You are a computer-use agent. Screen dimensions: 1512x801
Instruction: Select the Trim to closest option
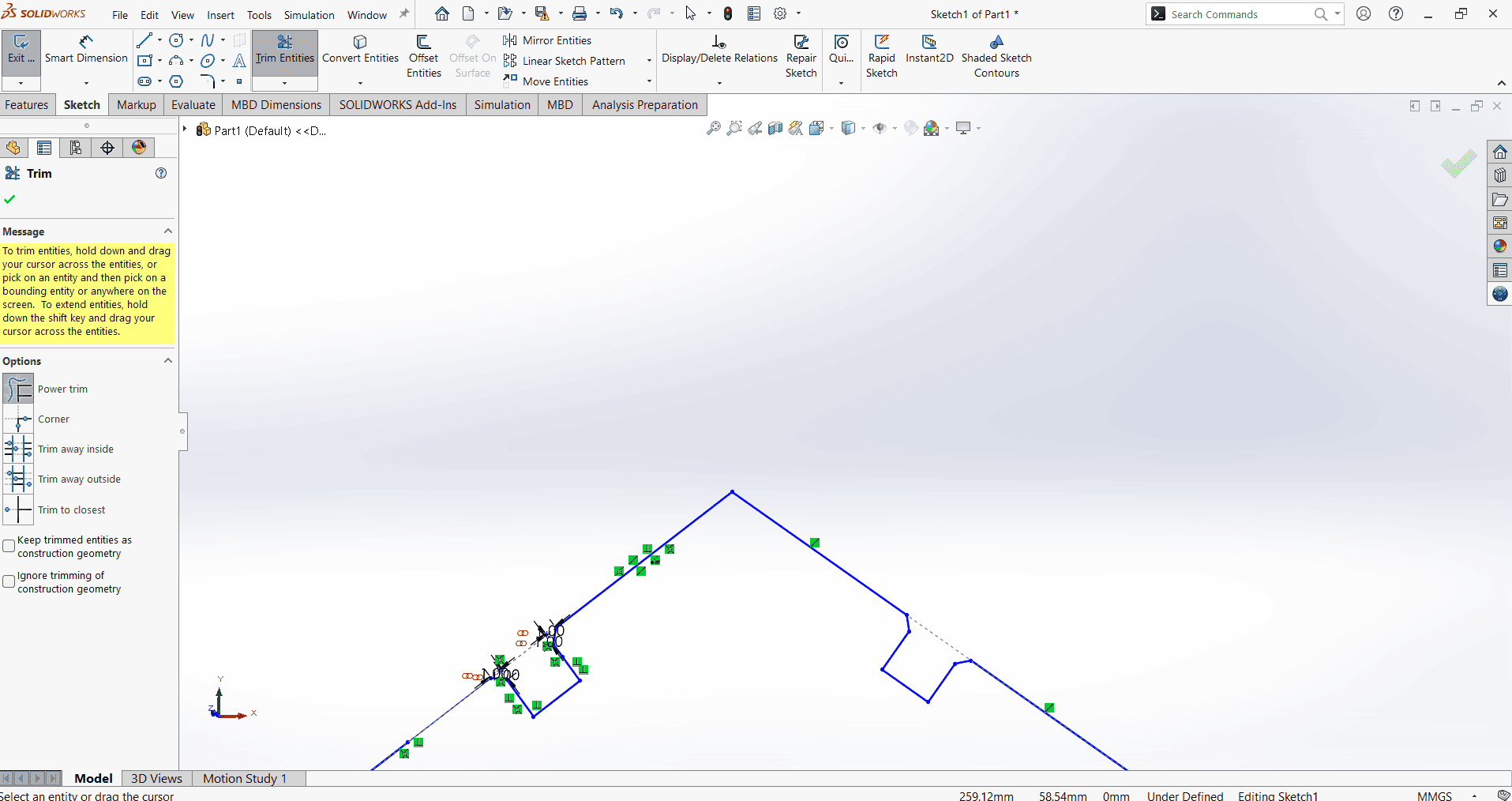pyautogui.click(x=18, y=510)
